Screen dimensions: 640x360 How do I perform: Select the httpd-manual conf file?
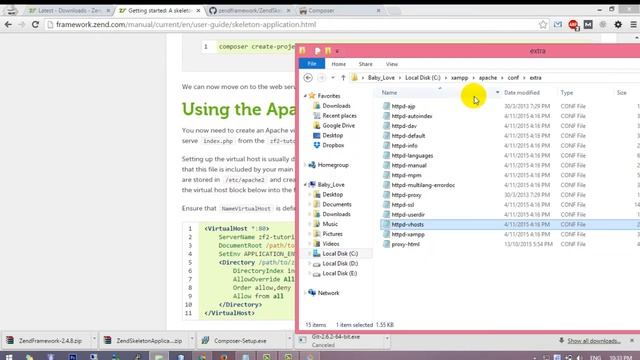(409, 165)
